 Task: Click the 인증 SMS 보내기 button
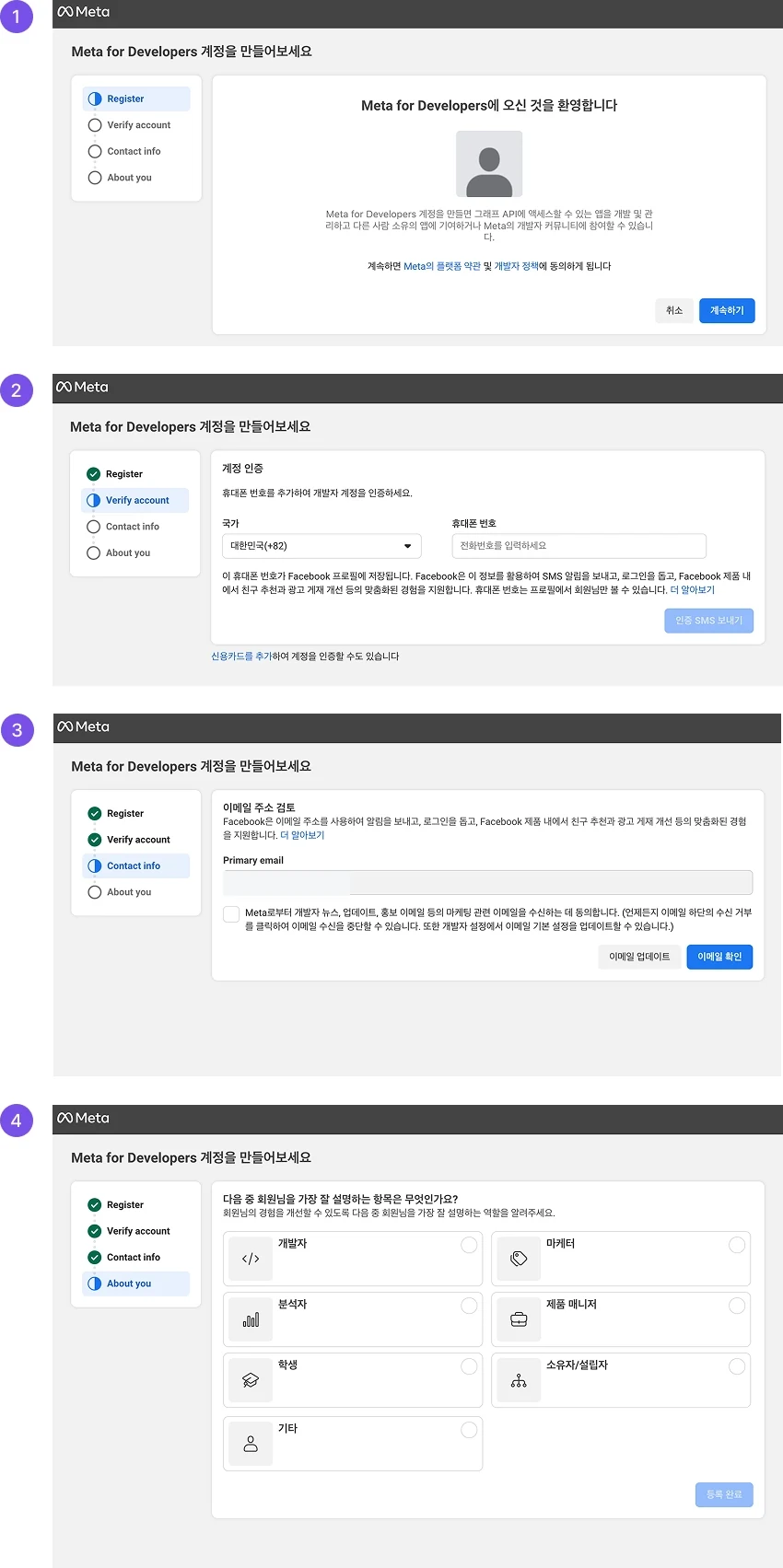709,621
